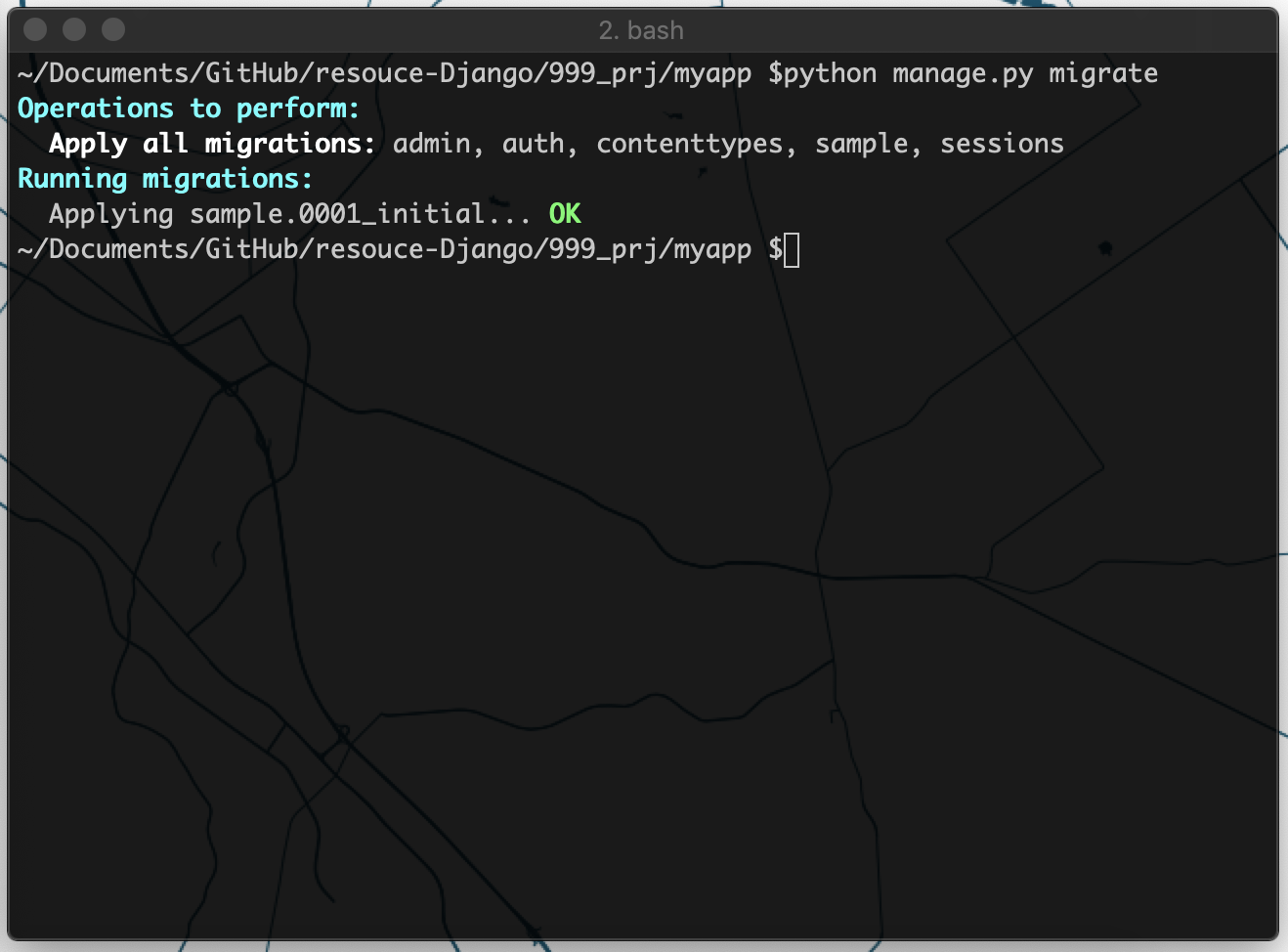Click the 'Operations to perform:' heading
1288x952 pixels.
click(x=189, y=108)
